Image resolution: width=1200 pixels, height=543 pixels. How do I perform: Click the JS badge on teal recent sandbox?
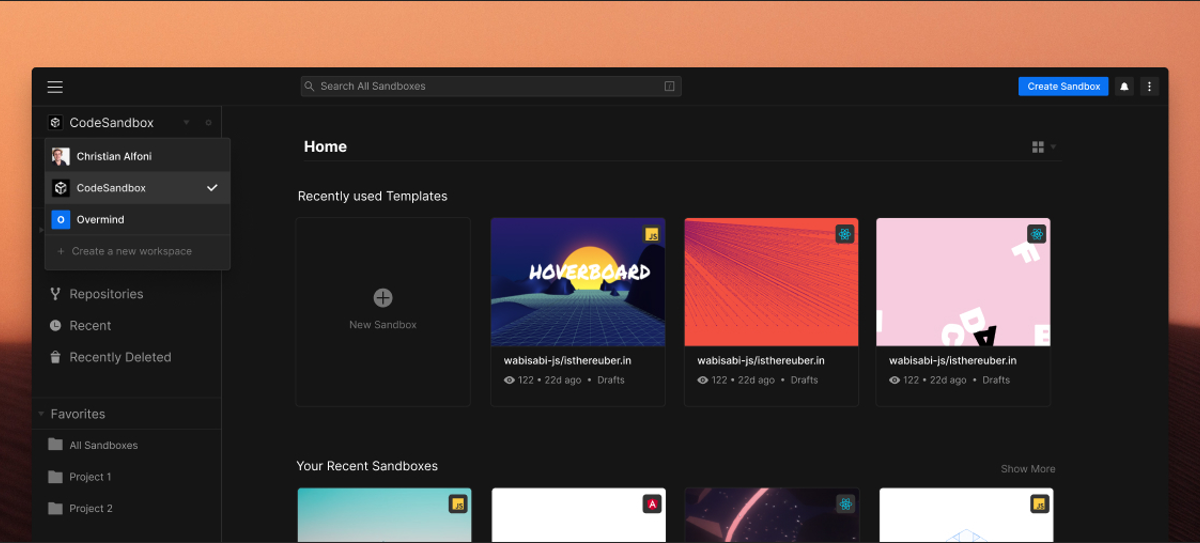point(458,504)
